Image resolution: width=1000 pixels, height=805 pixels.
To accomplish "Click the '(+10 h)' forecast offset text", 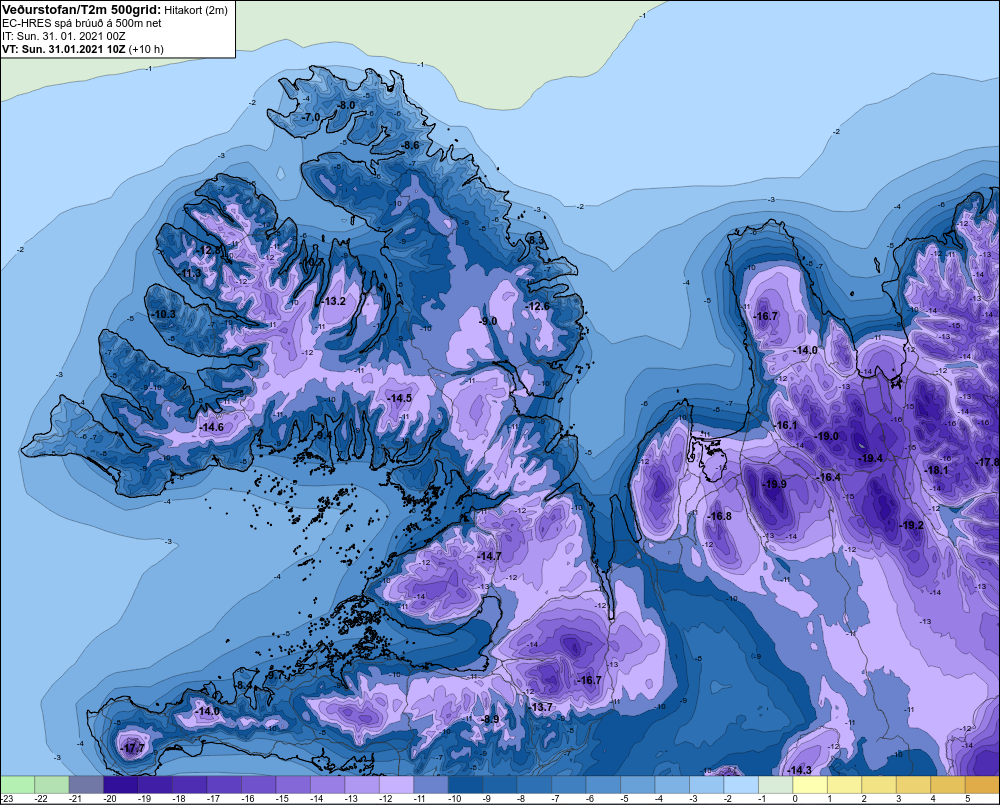I will 146,49.
